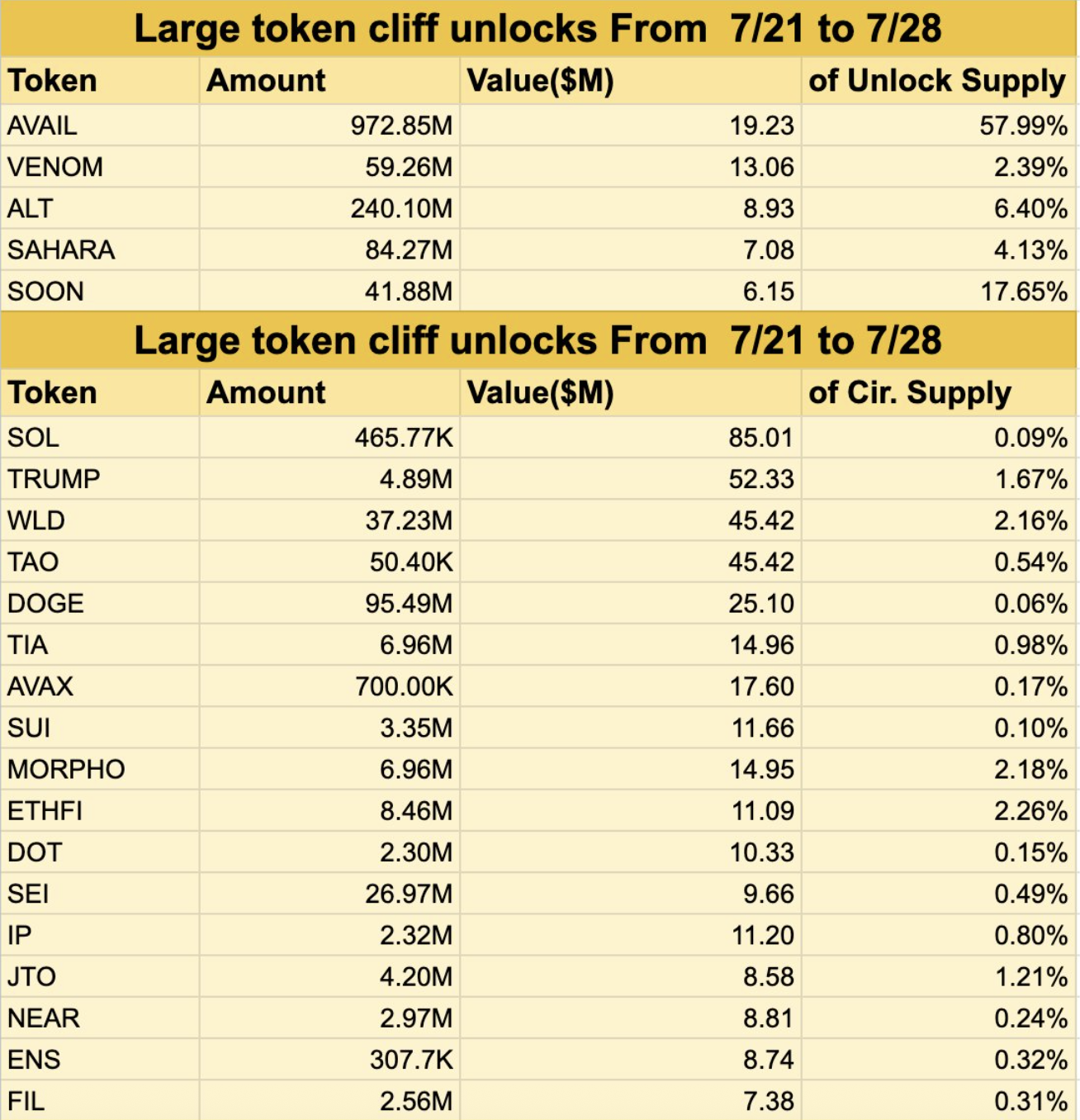Image resolution: width=1080 pixels, height=1120 pixels.
Task: Click the "of Cir. Supply" column header
Action: pos(910,393)
